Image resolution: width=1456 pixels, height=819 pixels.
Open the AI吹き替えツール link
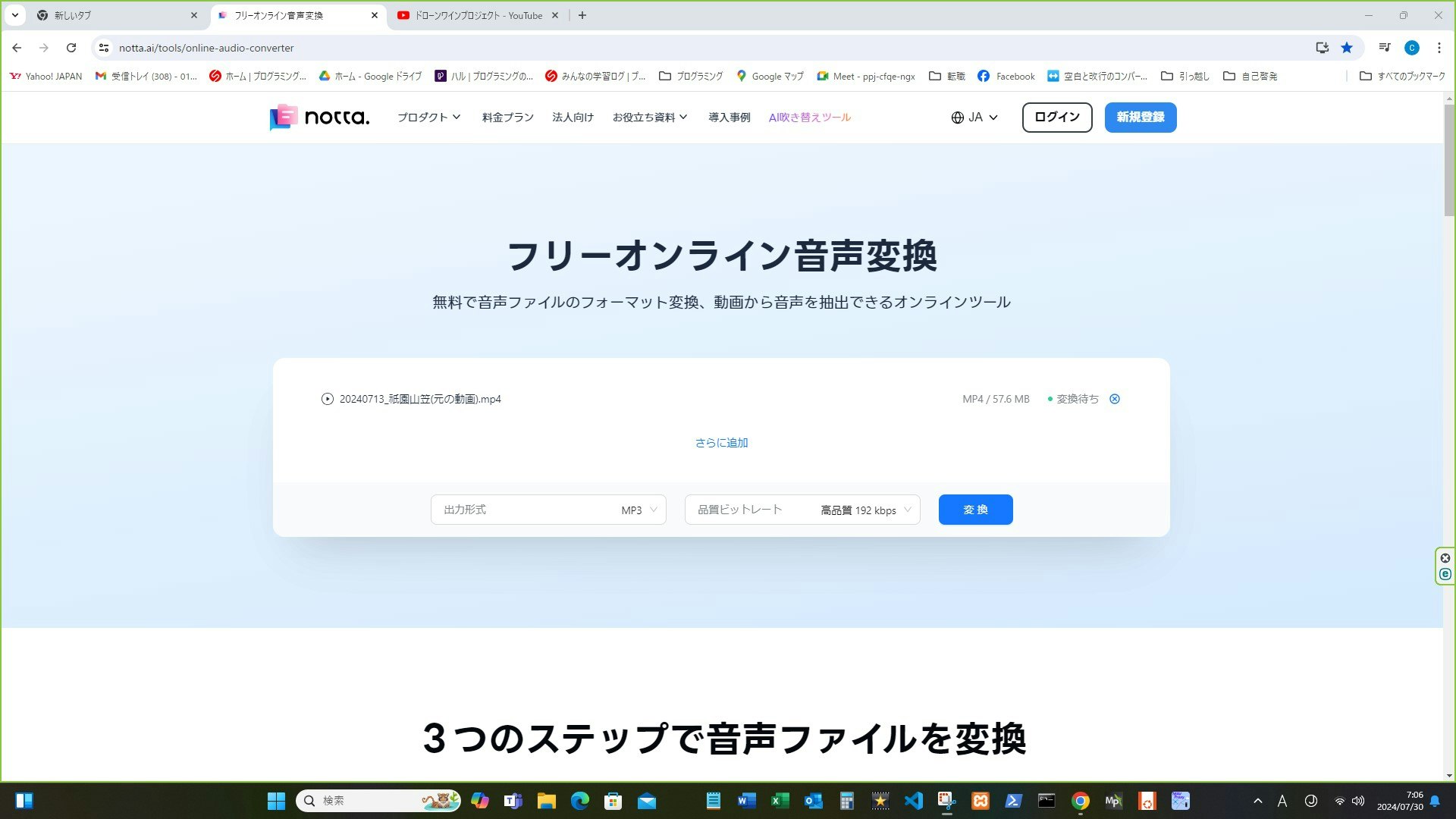(809, 117)
